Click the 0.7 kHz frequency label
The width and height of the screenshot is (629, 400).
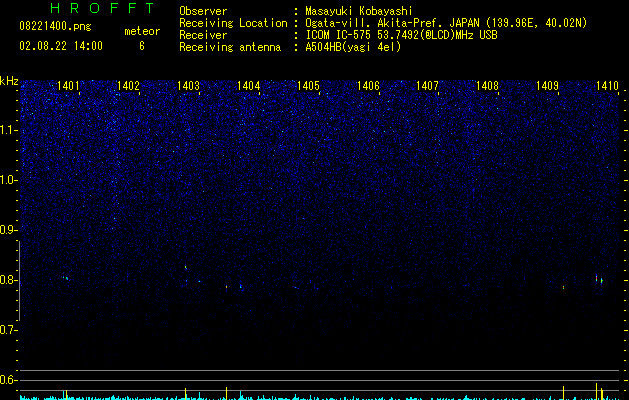coord(9,330)
